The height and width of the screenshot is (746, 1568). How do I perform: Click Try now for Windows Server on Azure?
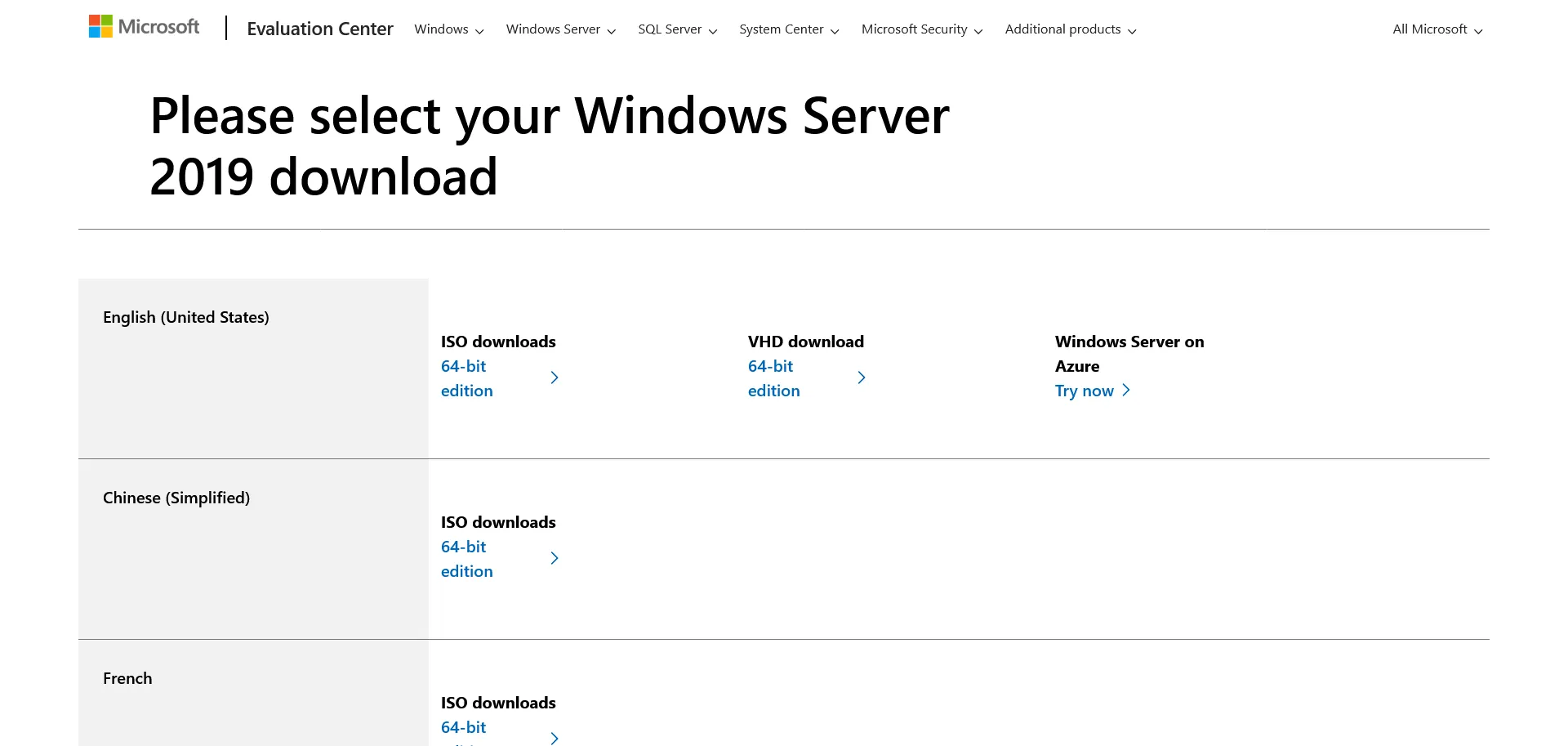pos(1085,391)
